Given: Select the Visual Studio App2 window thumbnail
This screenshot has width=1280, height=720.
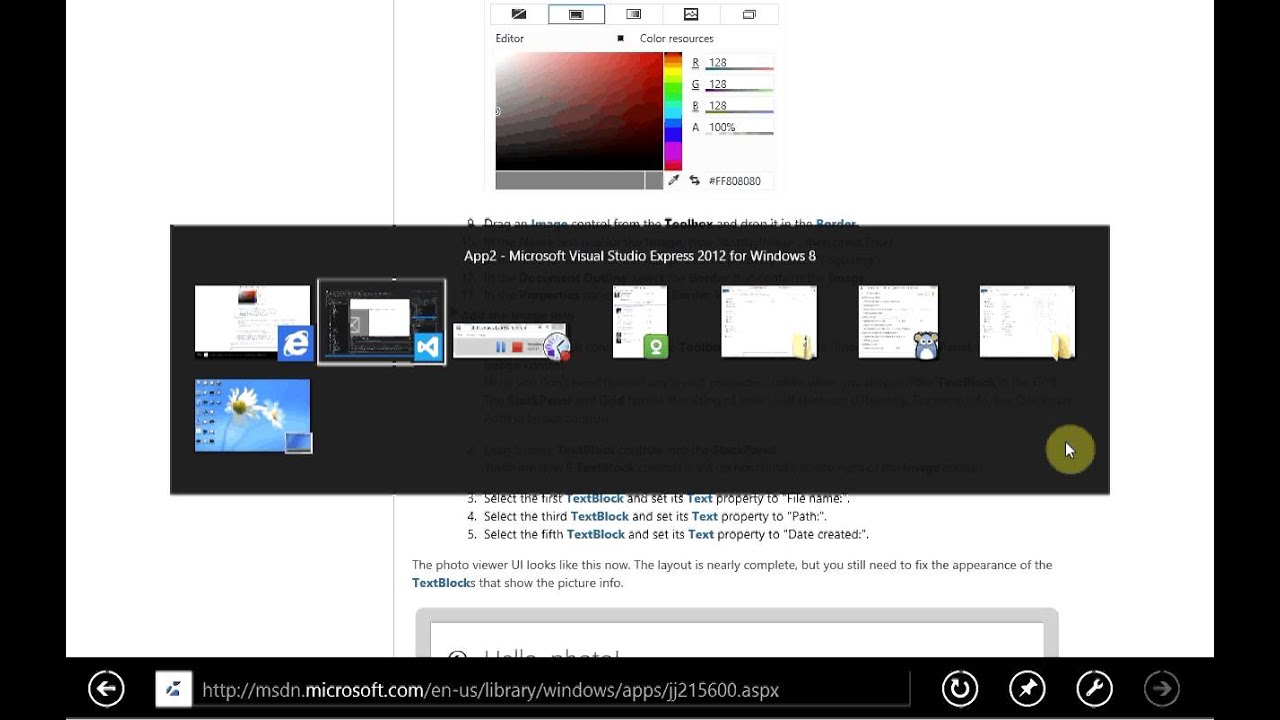Looking at the screenshot, I should pyautogui.click(x=381, y=321).
